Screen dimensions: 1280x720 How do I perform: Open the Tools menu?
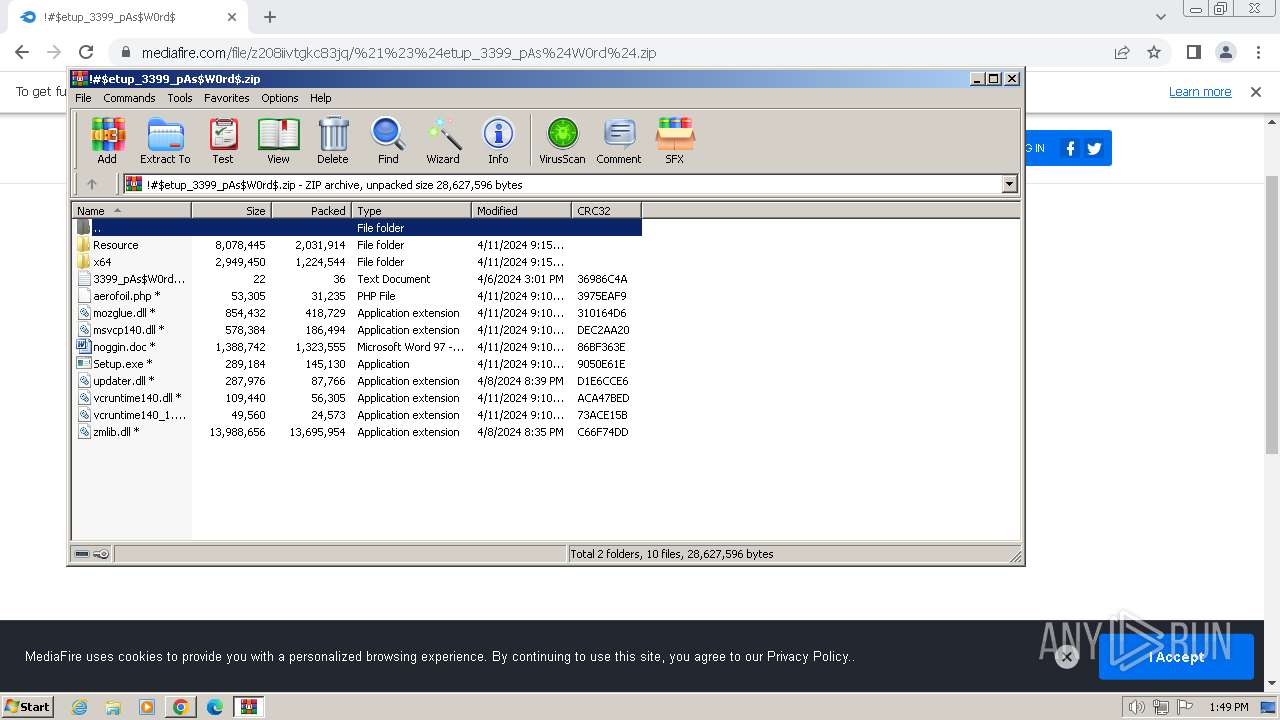[180, 98]
